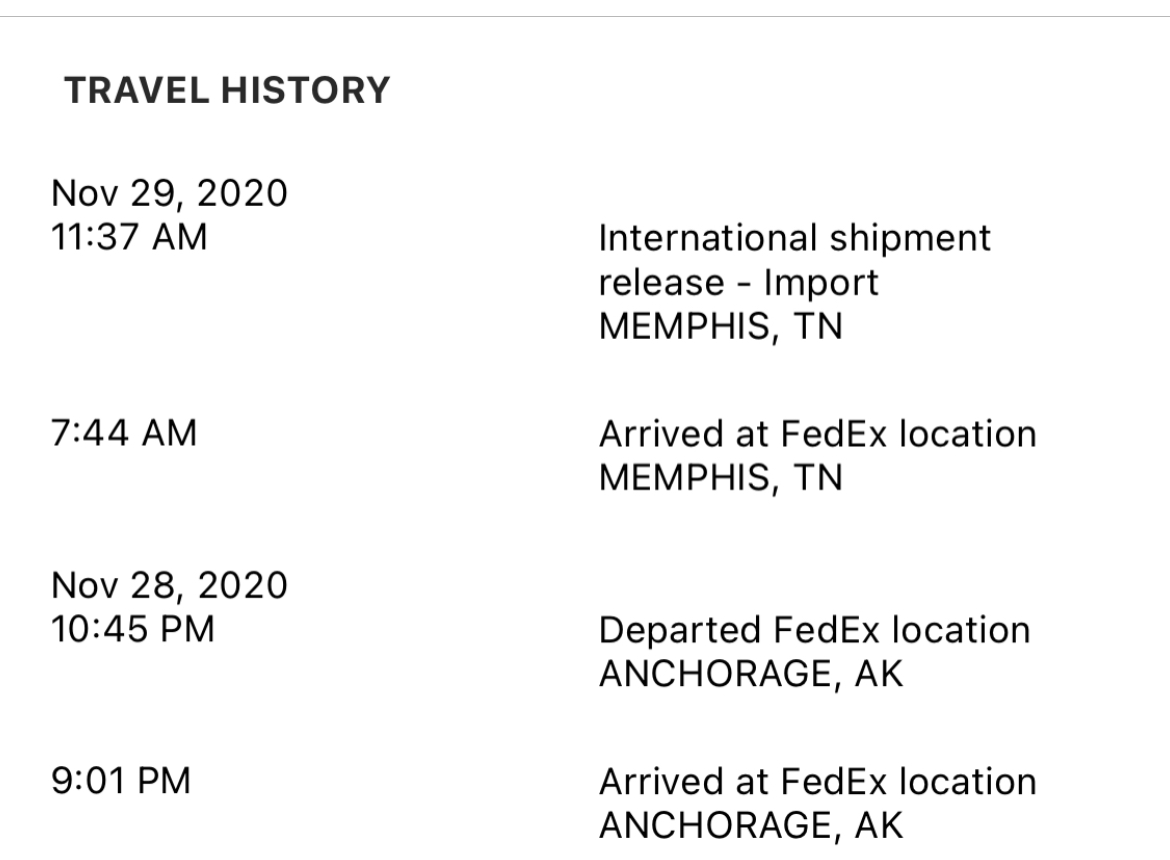
Task: Click the 10:45 PM timestamp
Action: pyautogui.click(x=132, y=630)
